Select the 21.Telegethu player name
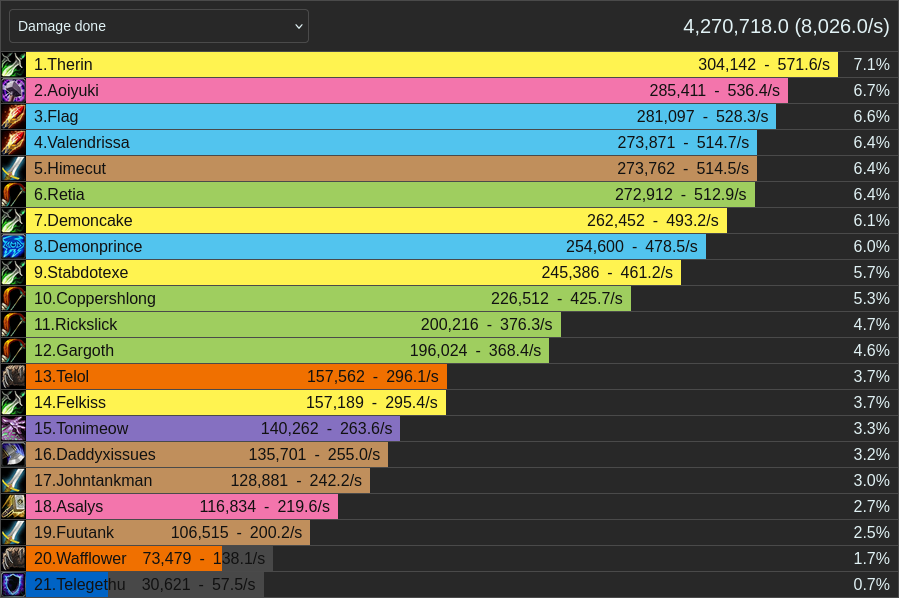The height and width of the screenshot is (598, 899). point(79,584)
